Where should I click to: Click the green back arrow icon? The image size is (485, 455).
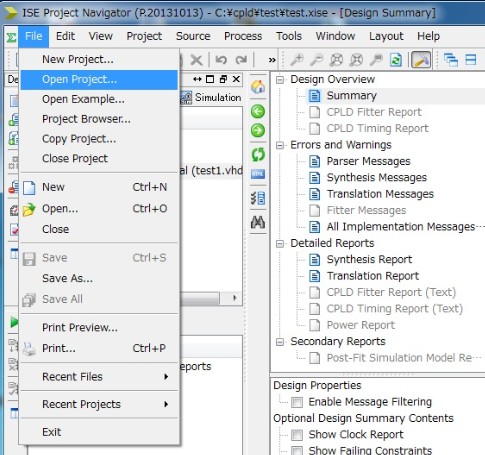258,111
